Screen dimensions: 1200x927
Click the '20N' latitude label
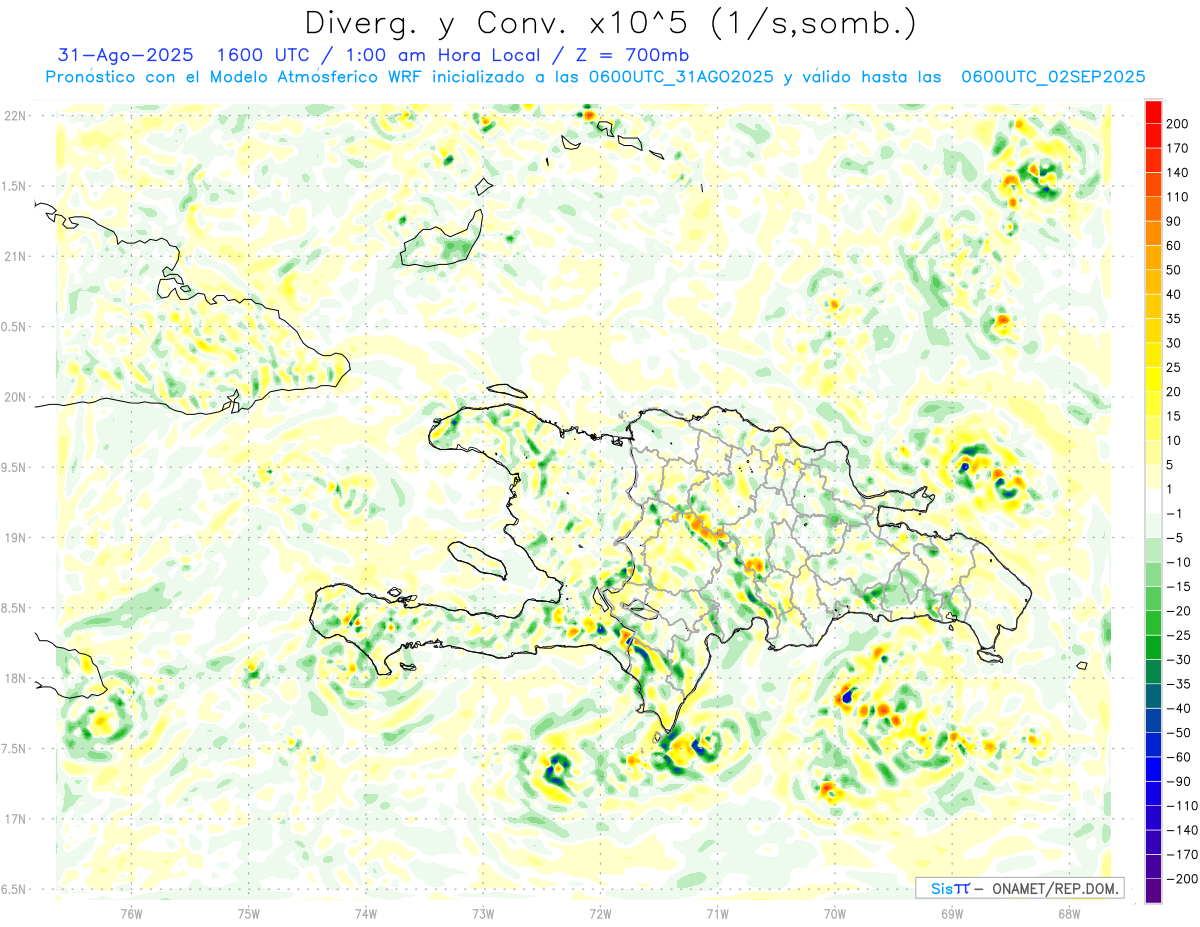[15, 397]
